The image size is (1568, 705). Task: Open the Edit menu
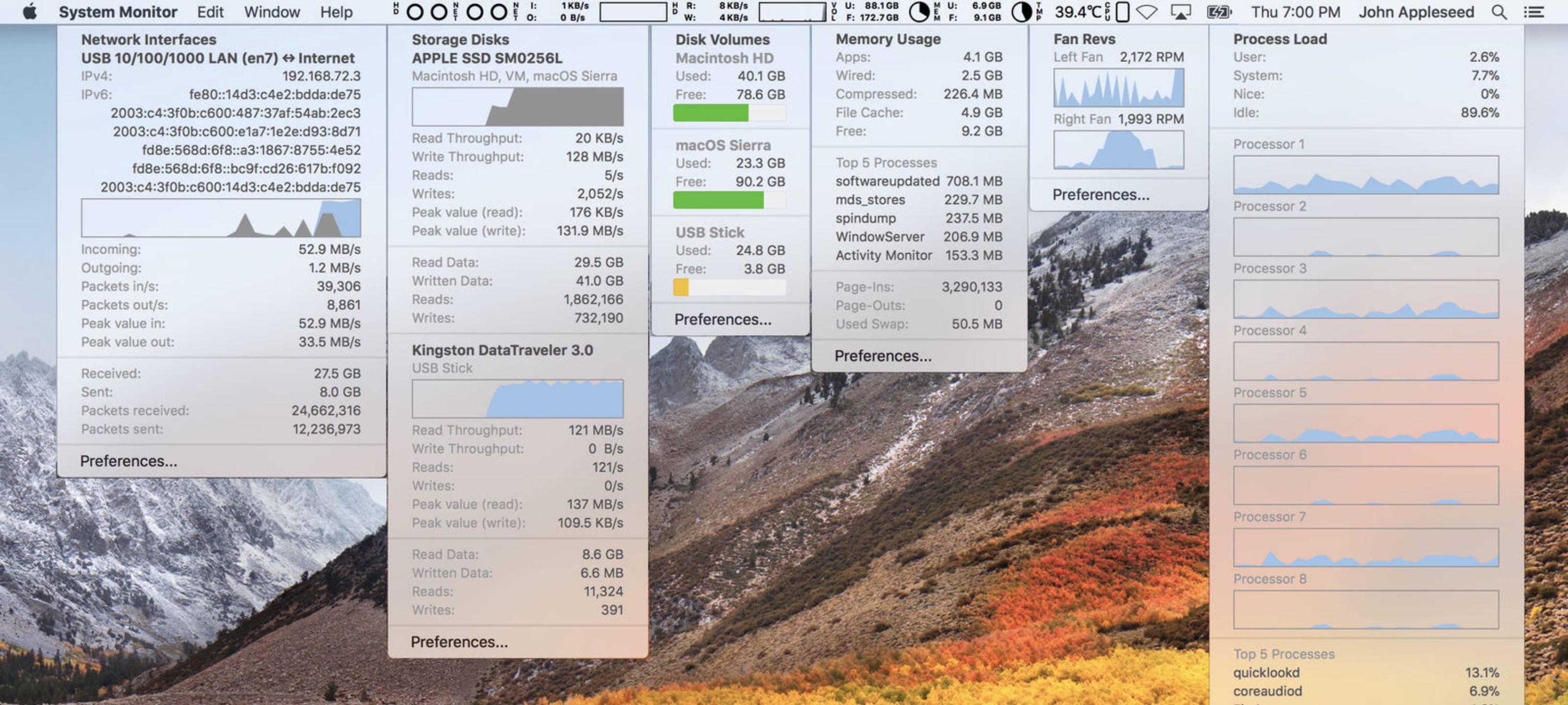pyautogui.click(x=210, y=11)
